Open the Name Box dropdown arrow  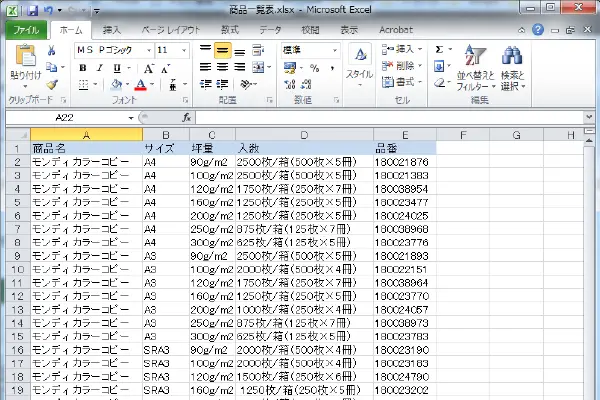pyautogui.click(x=131, y=118)
